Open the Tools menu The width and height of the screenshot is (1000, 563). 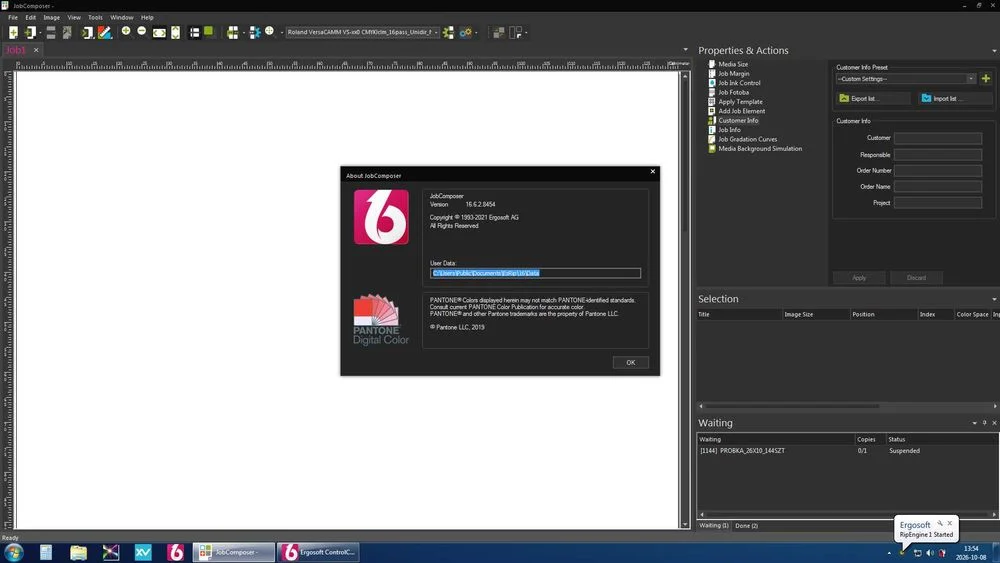[x=95, y=17]
